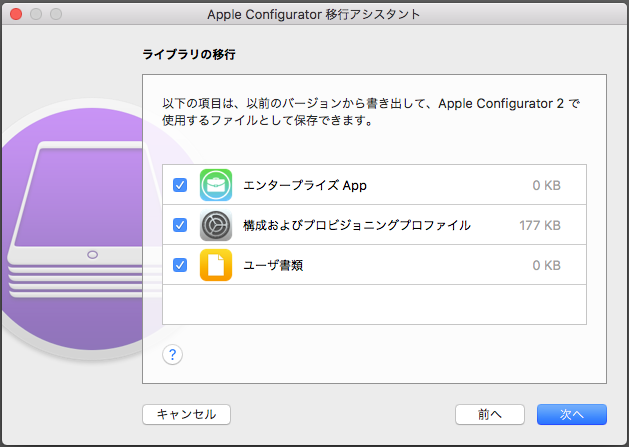Close the window with the red button

(16, 14)
